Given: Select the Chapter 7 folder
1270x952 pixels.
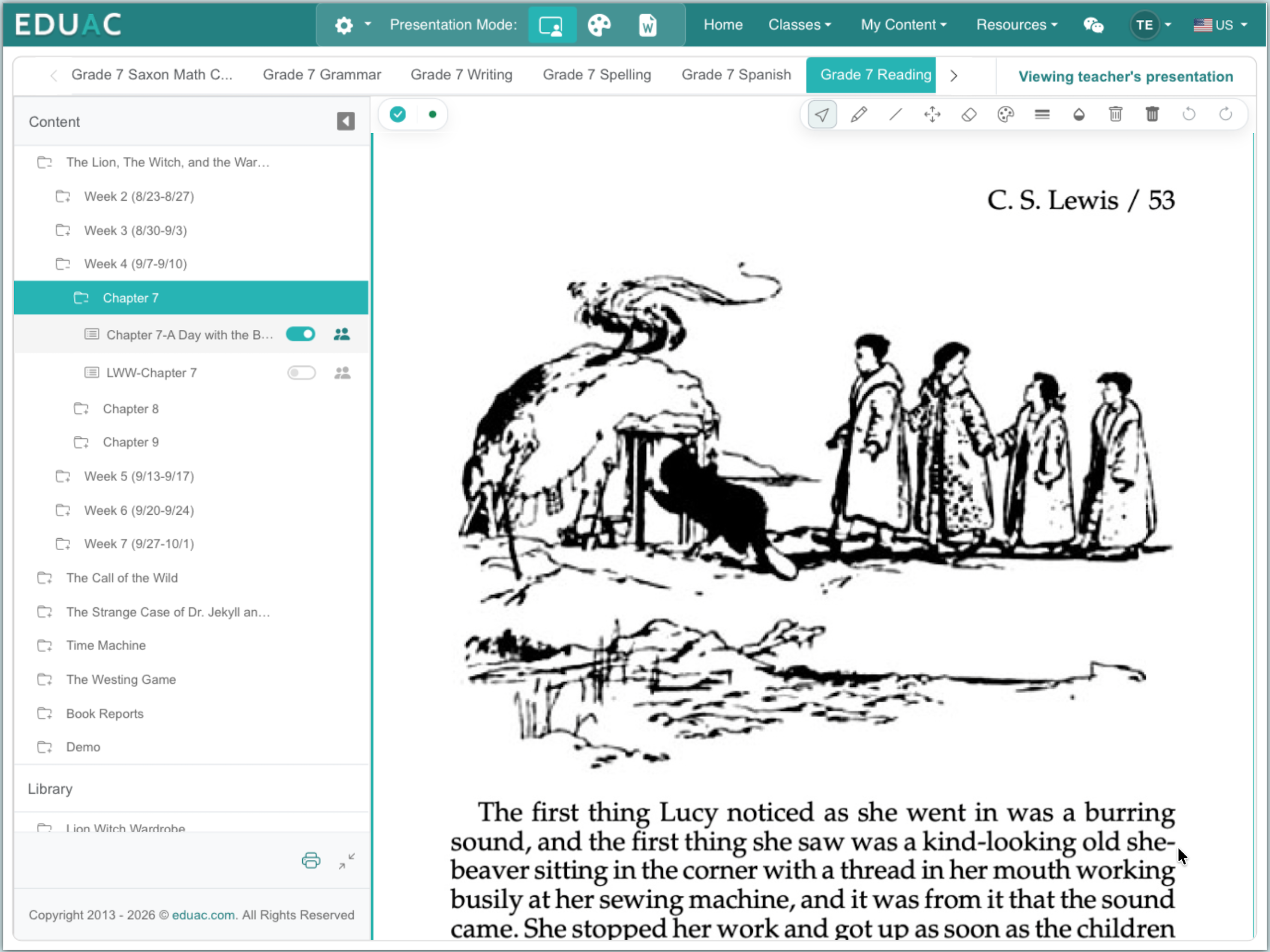Looking at the screenshot, I should pyautogui.click(x=191, y=298).
